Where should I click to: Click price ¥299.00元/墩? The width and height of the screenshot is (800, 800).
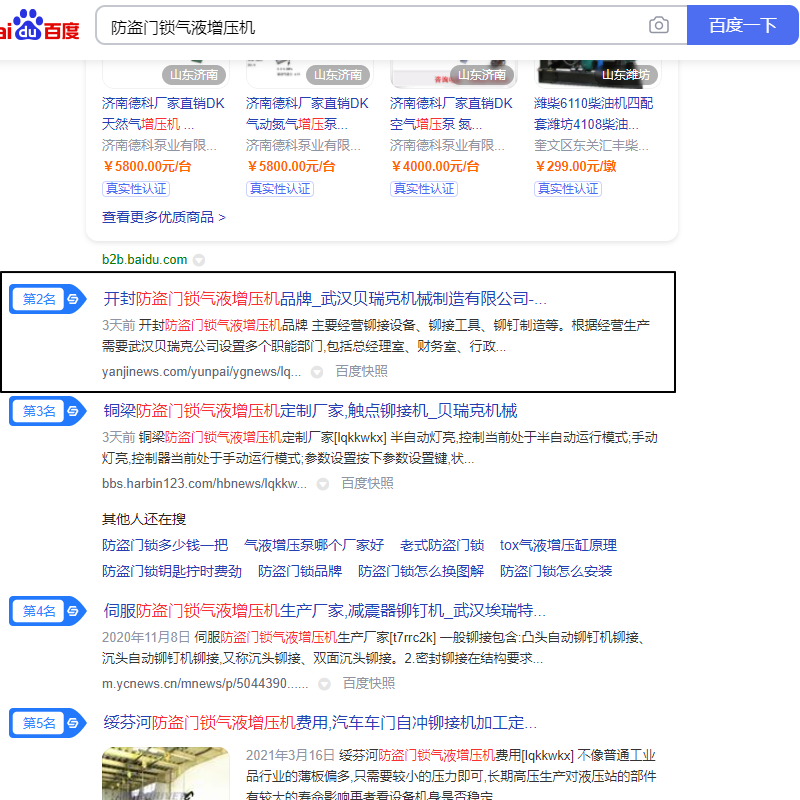coord(576,166)
